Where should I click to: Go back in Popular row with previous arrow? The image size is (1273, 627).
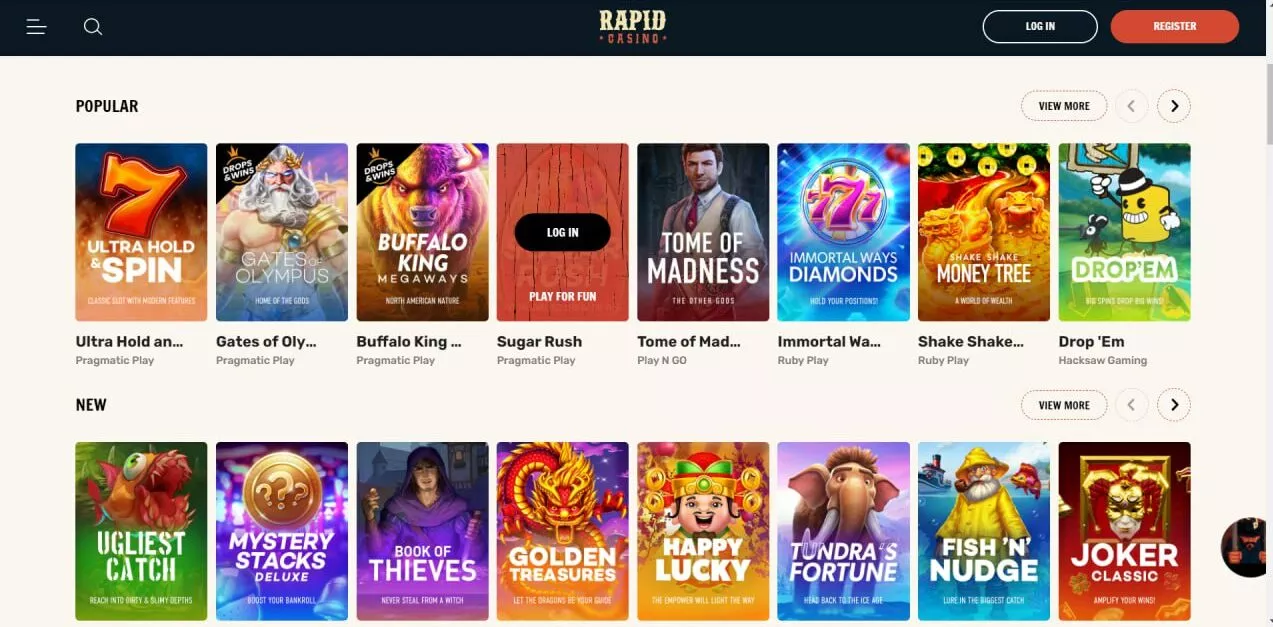point(1132,106)
